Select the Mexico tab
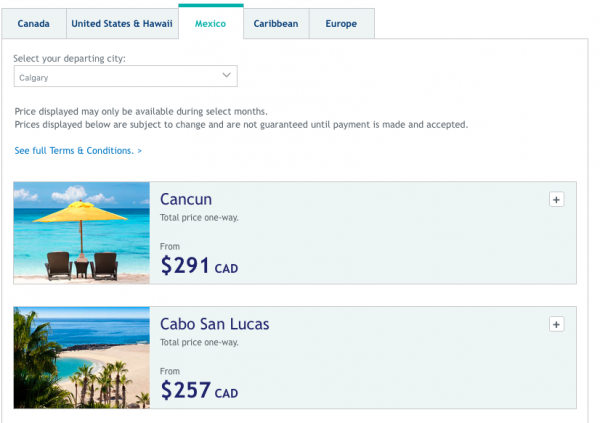Viewport: 600px width, 423px height. pos(211,23)
